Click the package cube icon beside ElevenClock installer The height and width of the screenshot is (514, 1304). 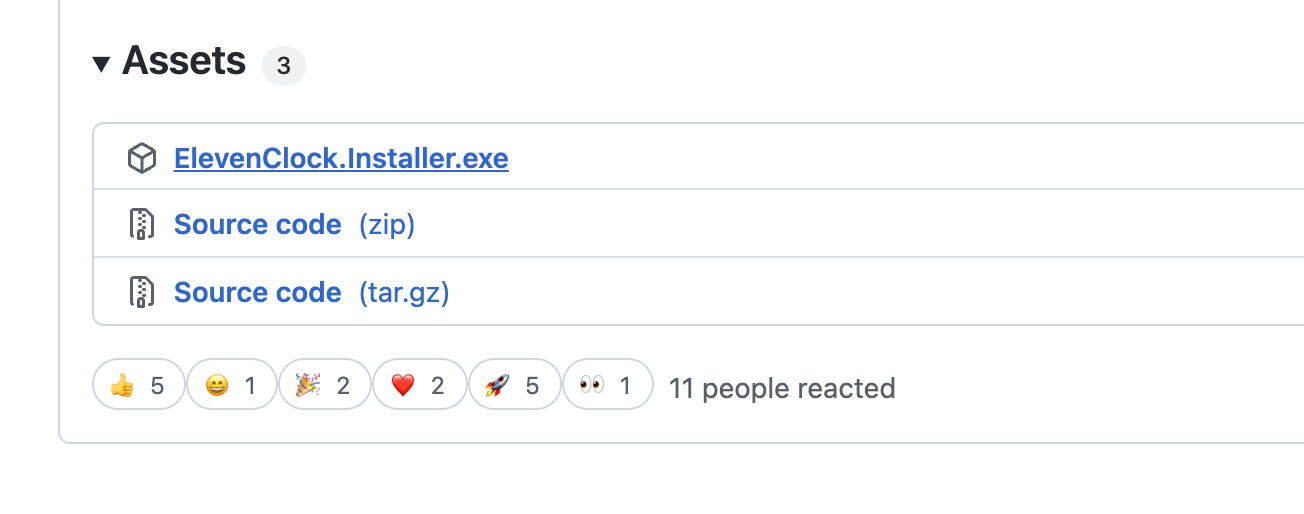142,158
